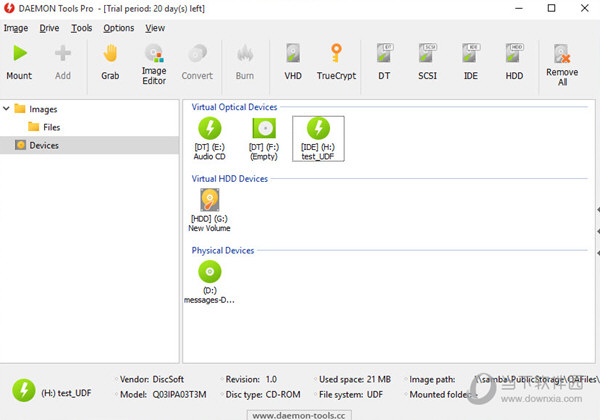Select Devices in the left tree
The image size is (600, 420).
(90, 145)
